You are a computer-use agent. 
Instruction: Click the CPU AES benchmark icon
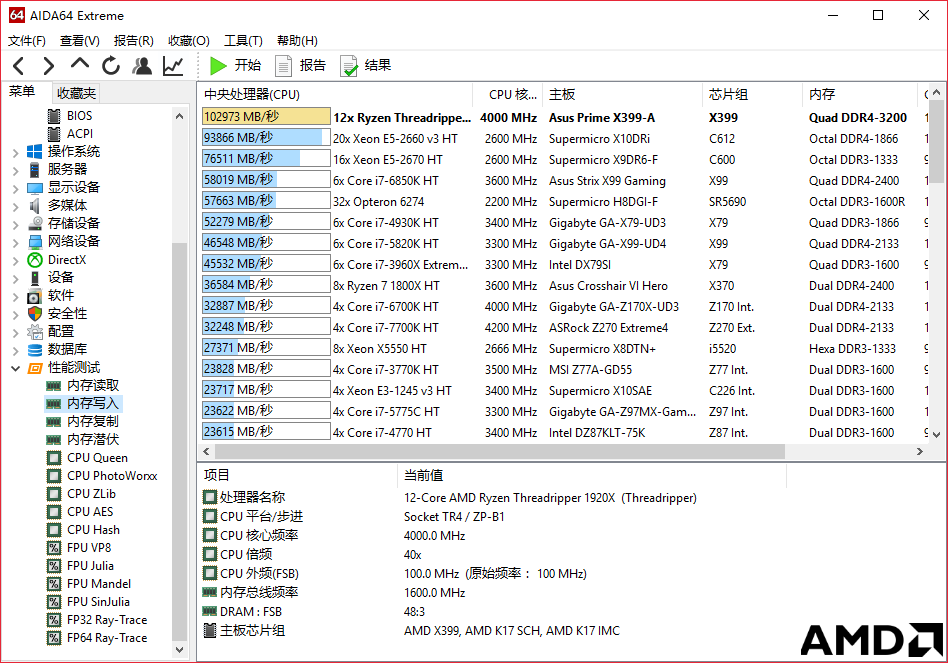[x=54, y=512]
